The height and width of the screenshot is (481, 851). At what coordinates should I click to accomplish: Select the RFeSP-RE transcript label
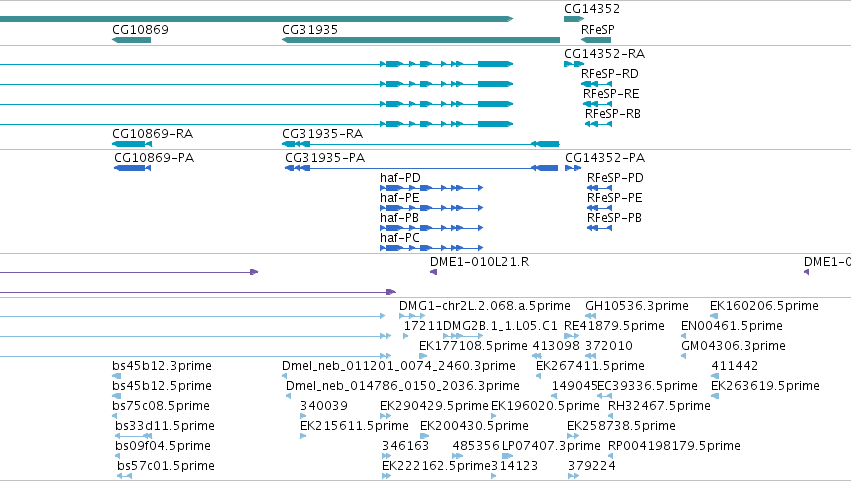pyautogui.click(x=611, y=93)
